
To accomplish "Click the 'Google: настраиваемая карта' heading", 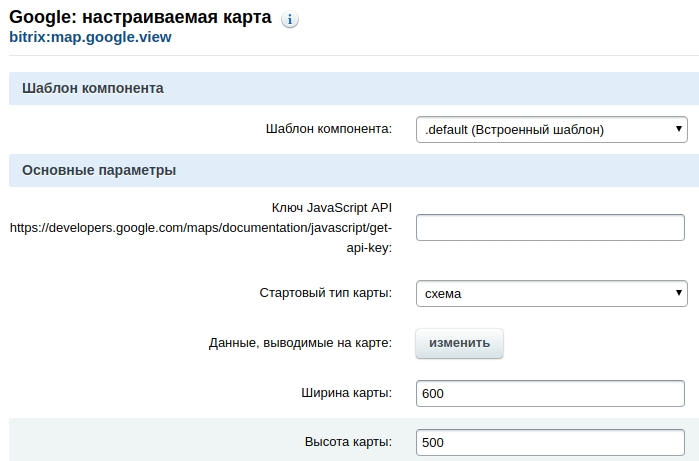I will tap(140, 19).
